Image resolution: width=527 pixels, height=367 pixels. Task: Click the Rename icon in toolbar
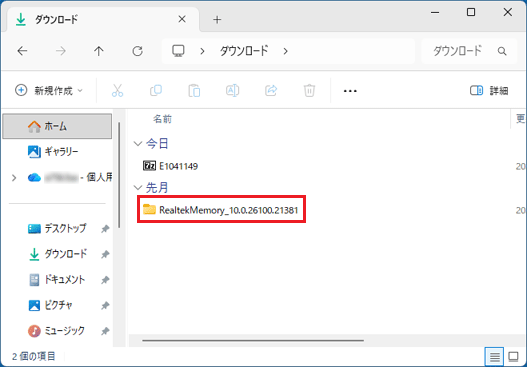click(233, 91)
